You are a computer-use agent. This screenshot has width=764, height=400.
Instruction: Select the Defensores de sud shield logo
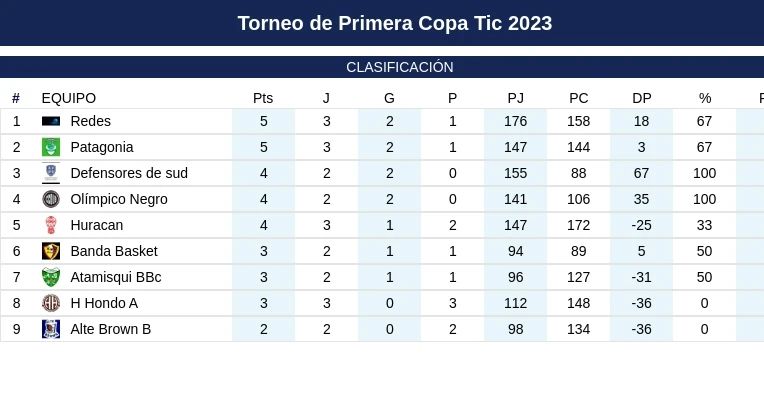tap(51, 173)
